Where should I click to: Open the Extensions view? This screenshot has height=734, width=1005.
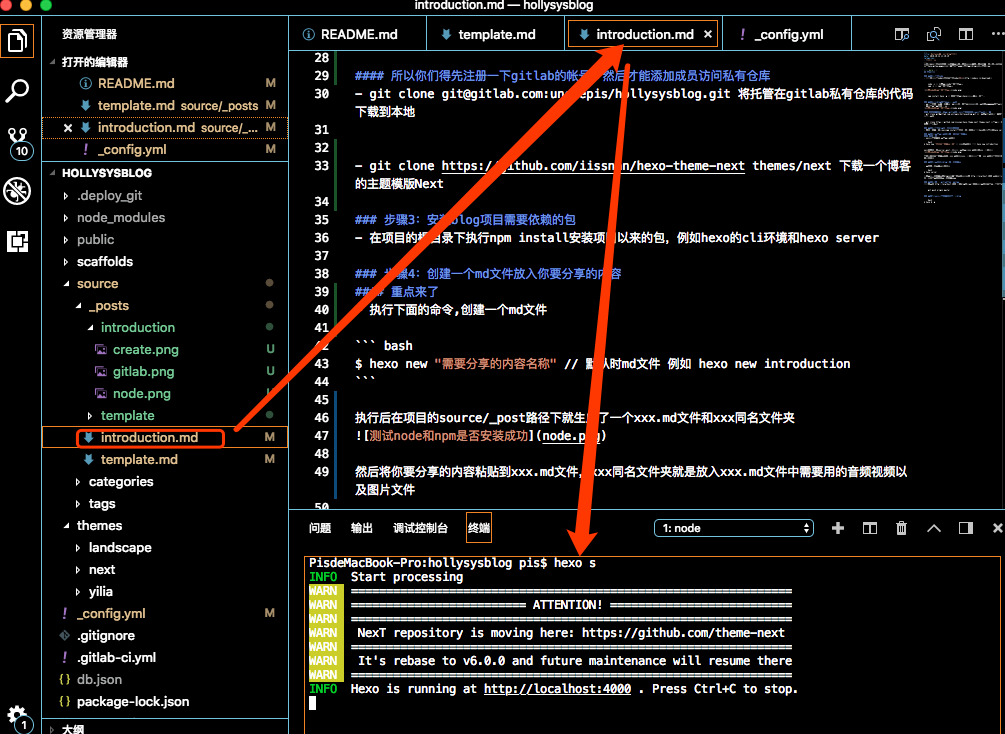tap(18, 241)
